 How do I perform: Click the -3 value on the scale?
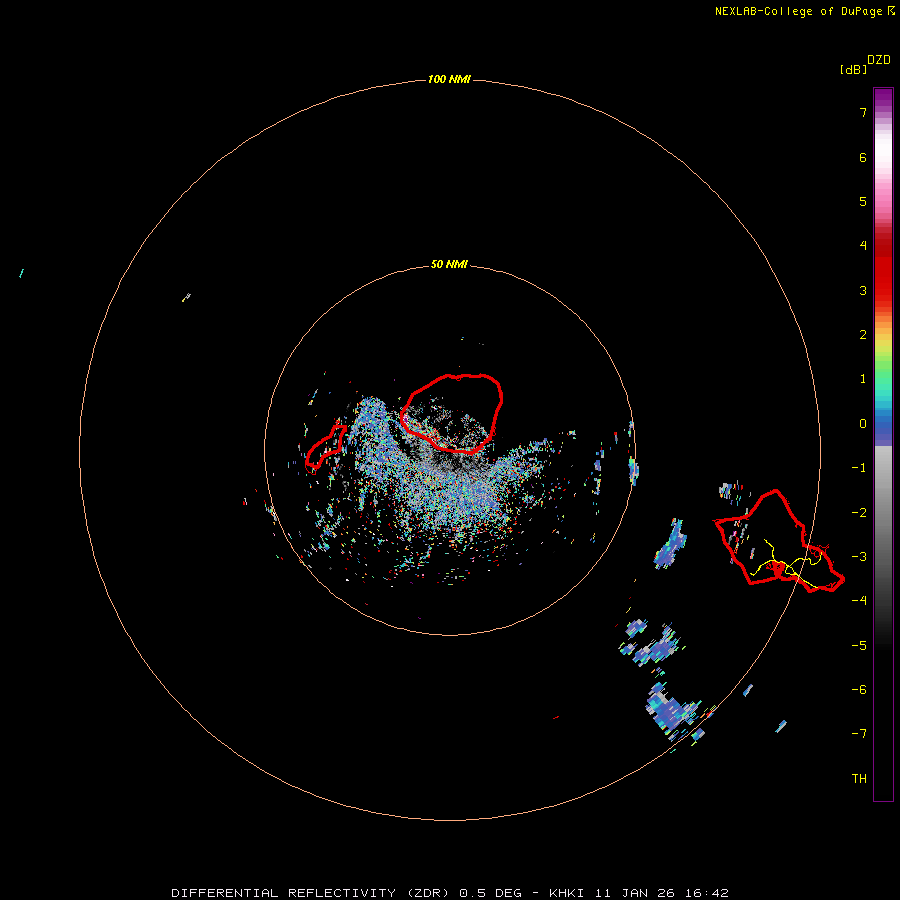(x=859, y=557)
